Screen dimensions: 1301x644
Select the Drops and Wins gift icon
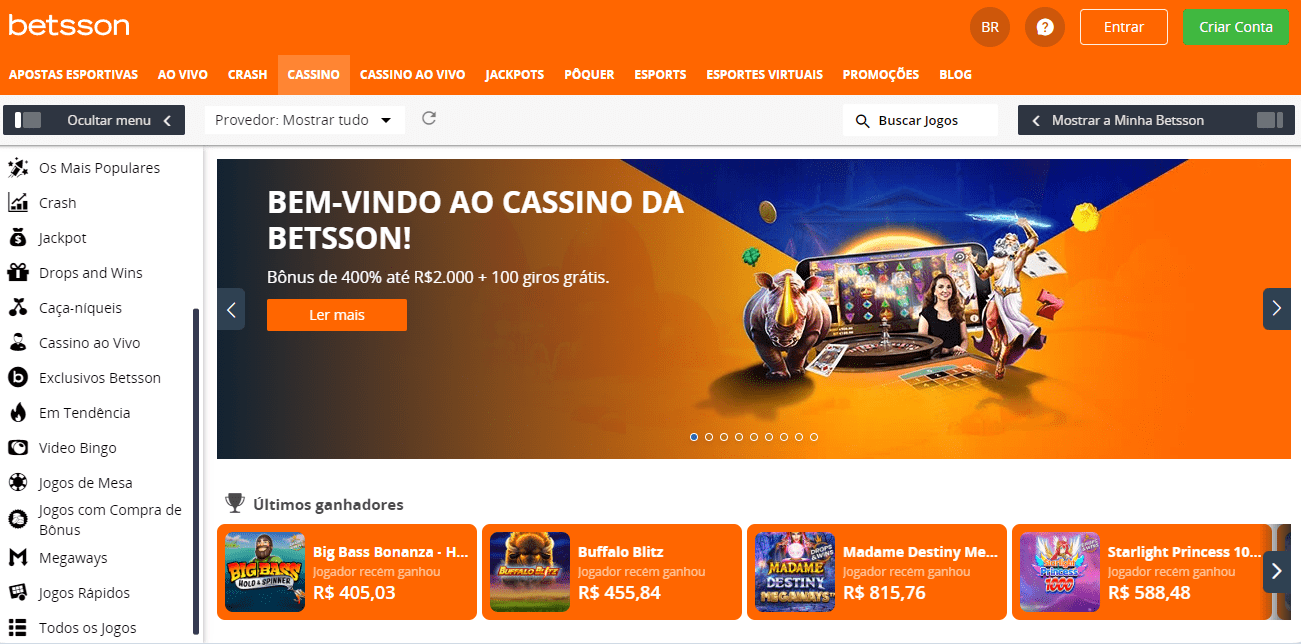coord(18,273)
